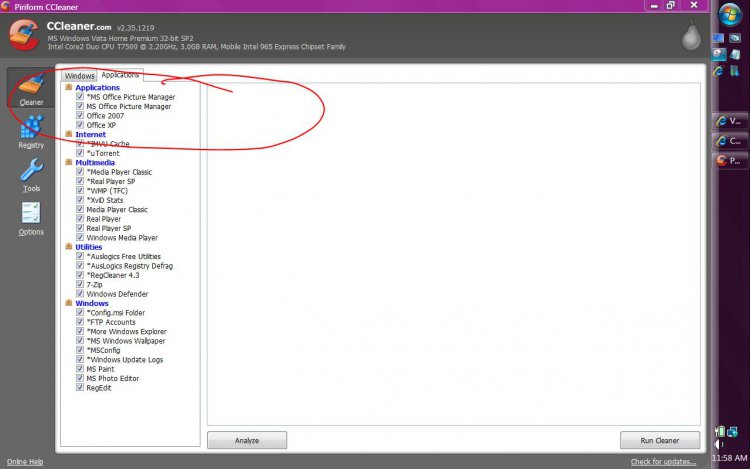Image resolution: width=750 pixels, height=469 pixels.
Task: Uncheck the *MS Office Picture Manager checkbox
Action: coord(80,97)
